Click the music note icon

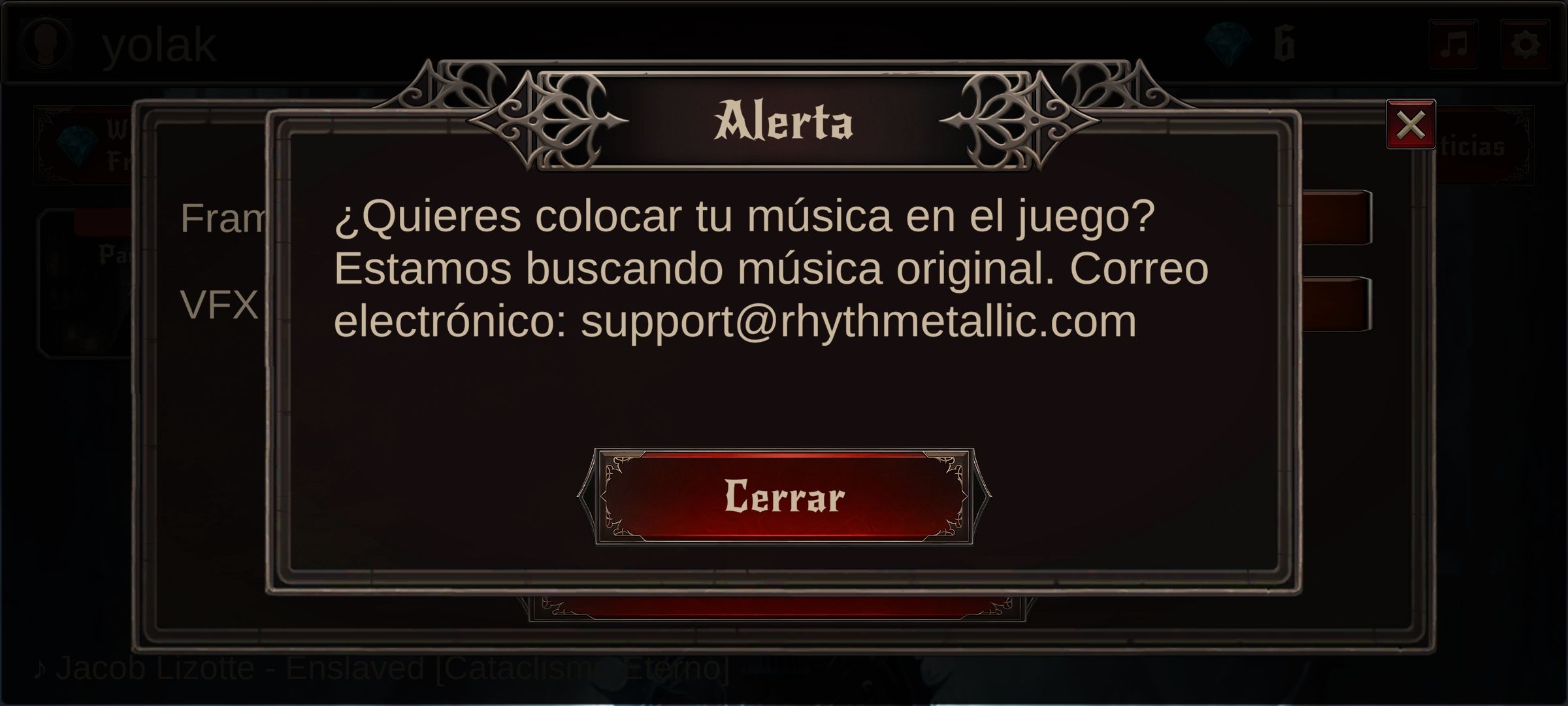pyautogui.click(x=1453, y=44)
